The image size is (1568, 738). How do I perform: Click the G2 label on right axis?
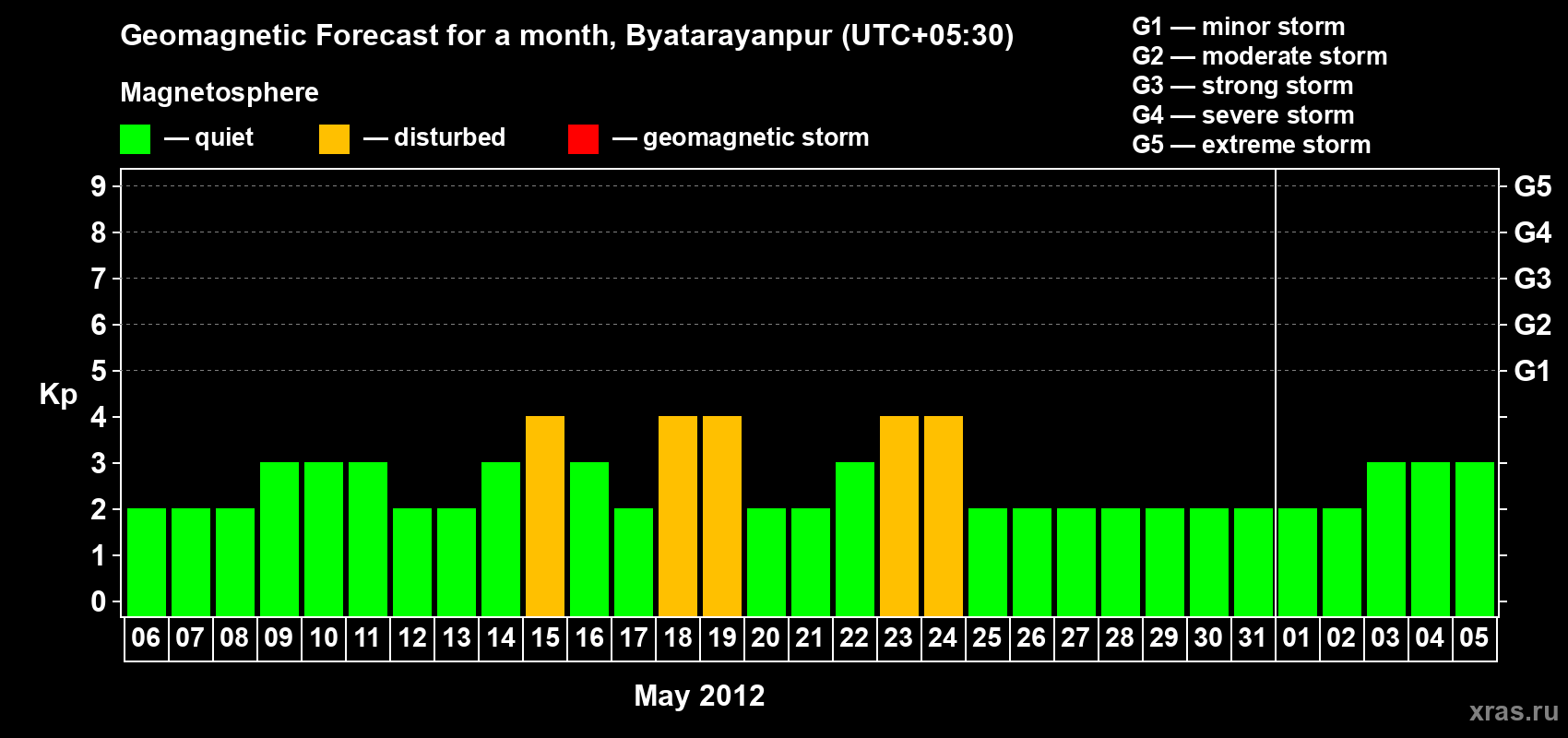1533,325
